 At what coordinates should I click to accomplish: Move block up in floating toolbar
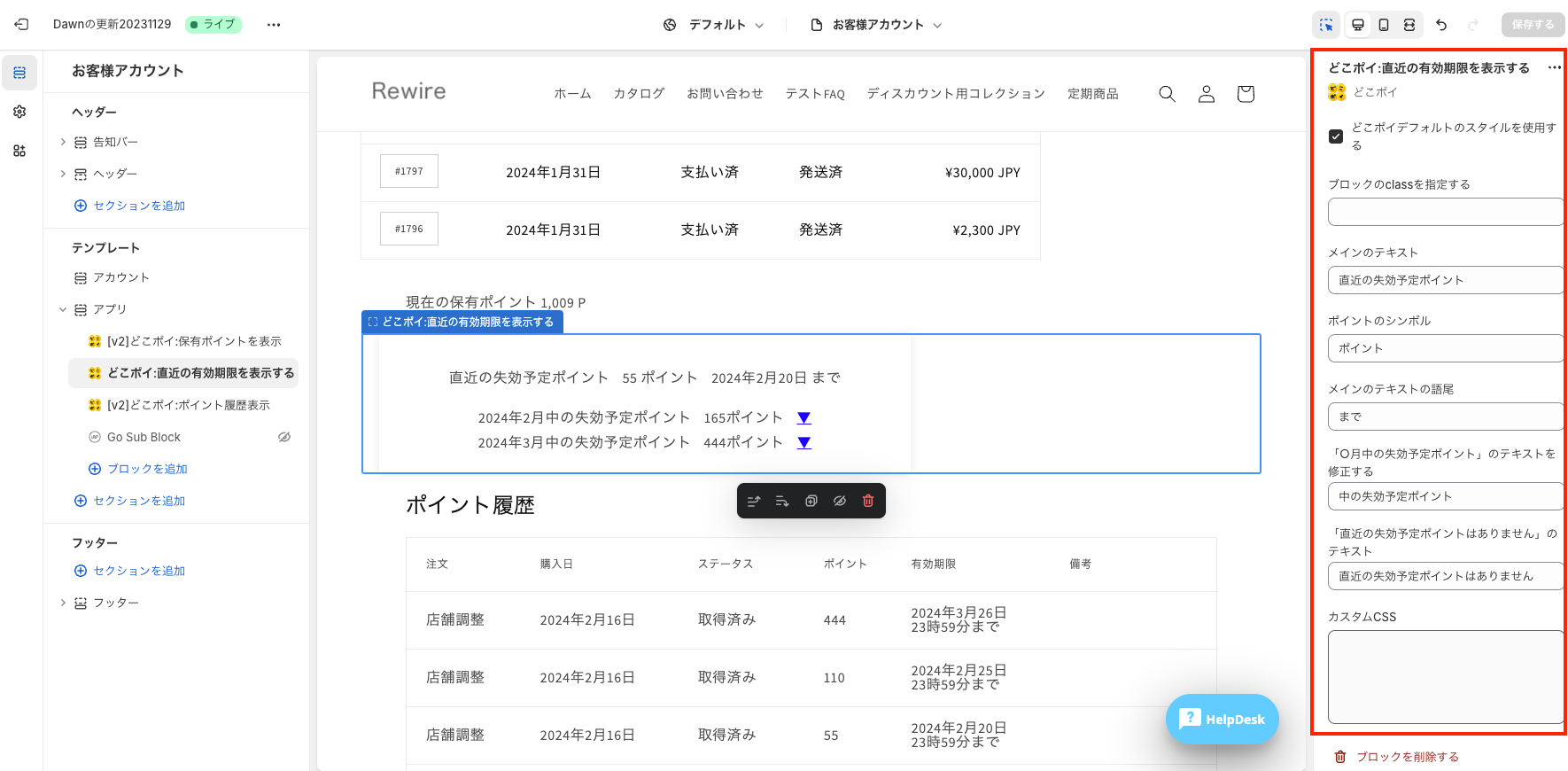tap(754, 501)
